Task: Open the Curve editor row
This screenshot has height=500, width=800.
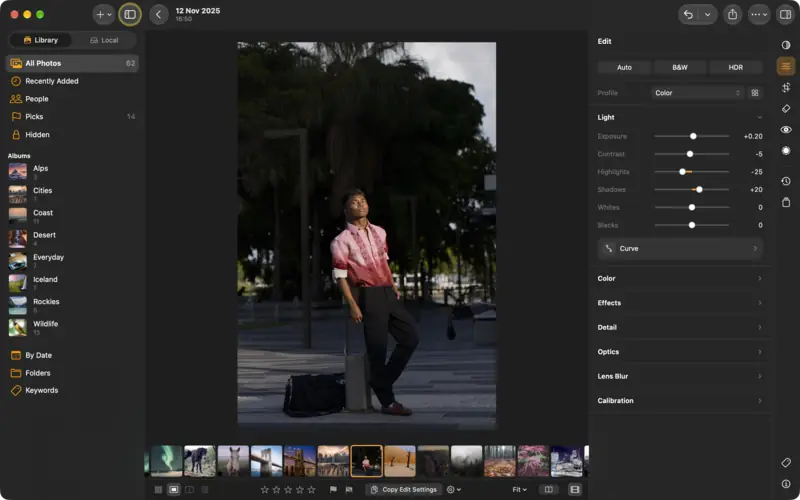Action: [x=680, y=248]
